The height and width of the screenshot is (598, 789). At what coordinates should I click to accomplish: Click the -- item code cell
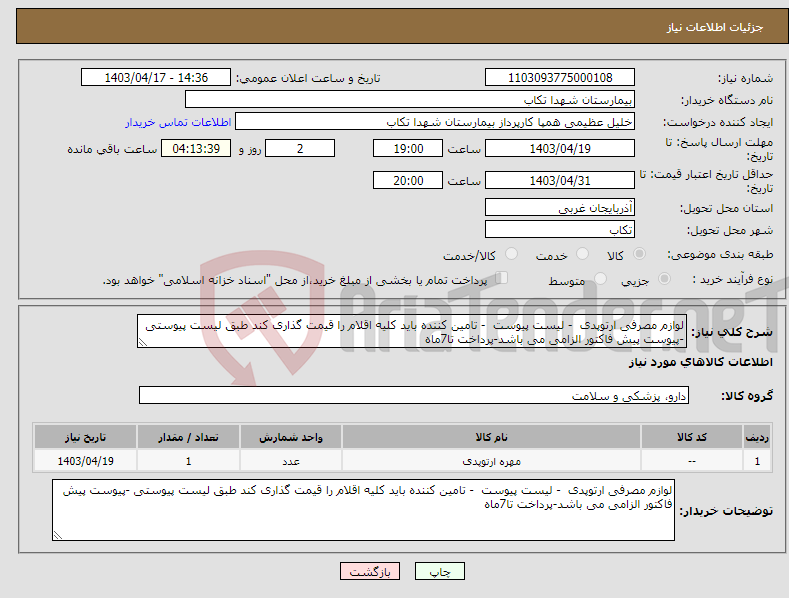(692, 461)
